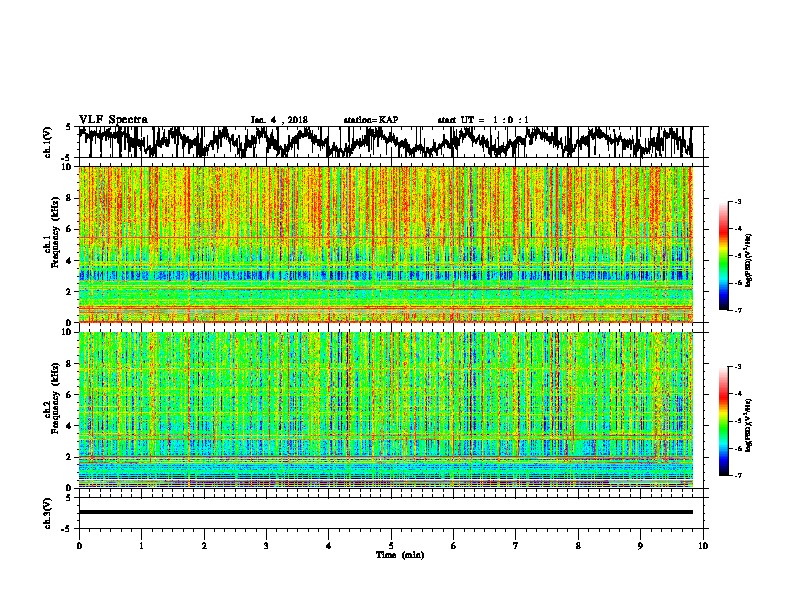This screenshot has height=612, width=792.
Task: Click the ch.1 spectrogram color scale bar
Action: (x=723, y=256)
